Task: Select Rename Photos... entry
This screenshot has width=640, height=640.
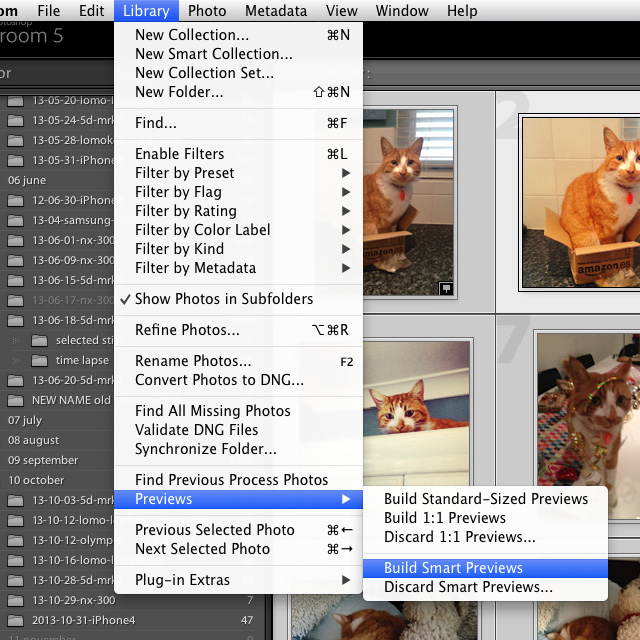Action: pos(238,361)
